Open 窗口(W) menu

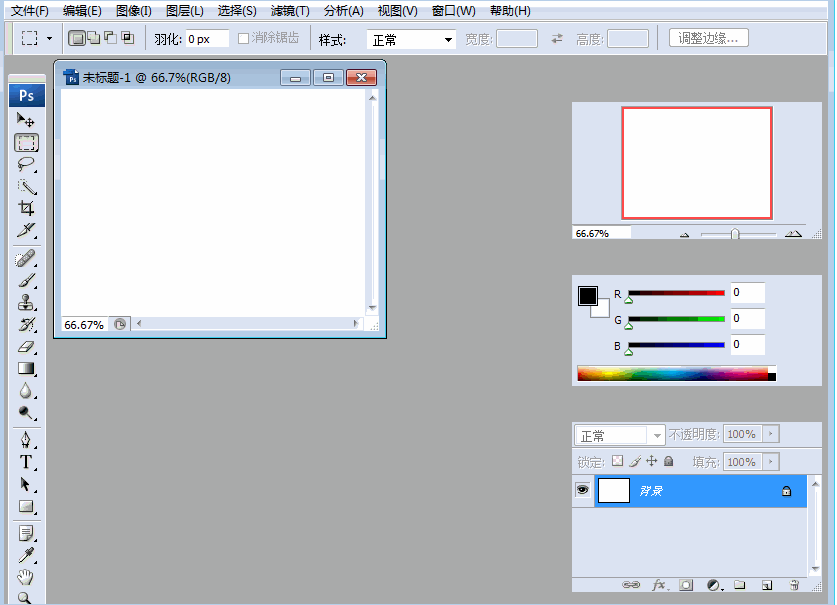point(453,11)
